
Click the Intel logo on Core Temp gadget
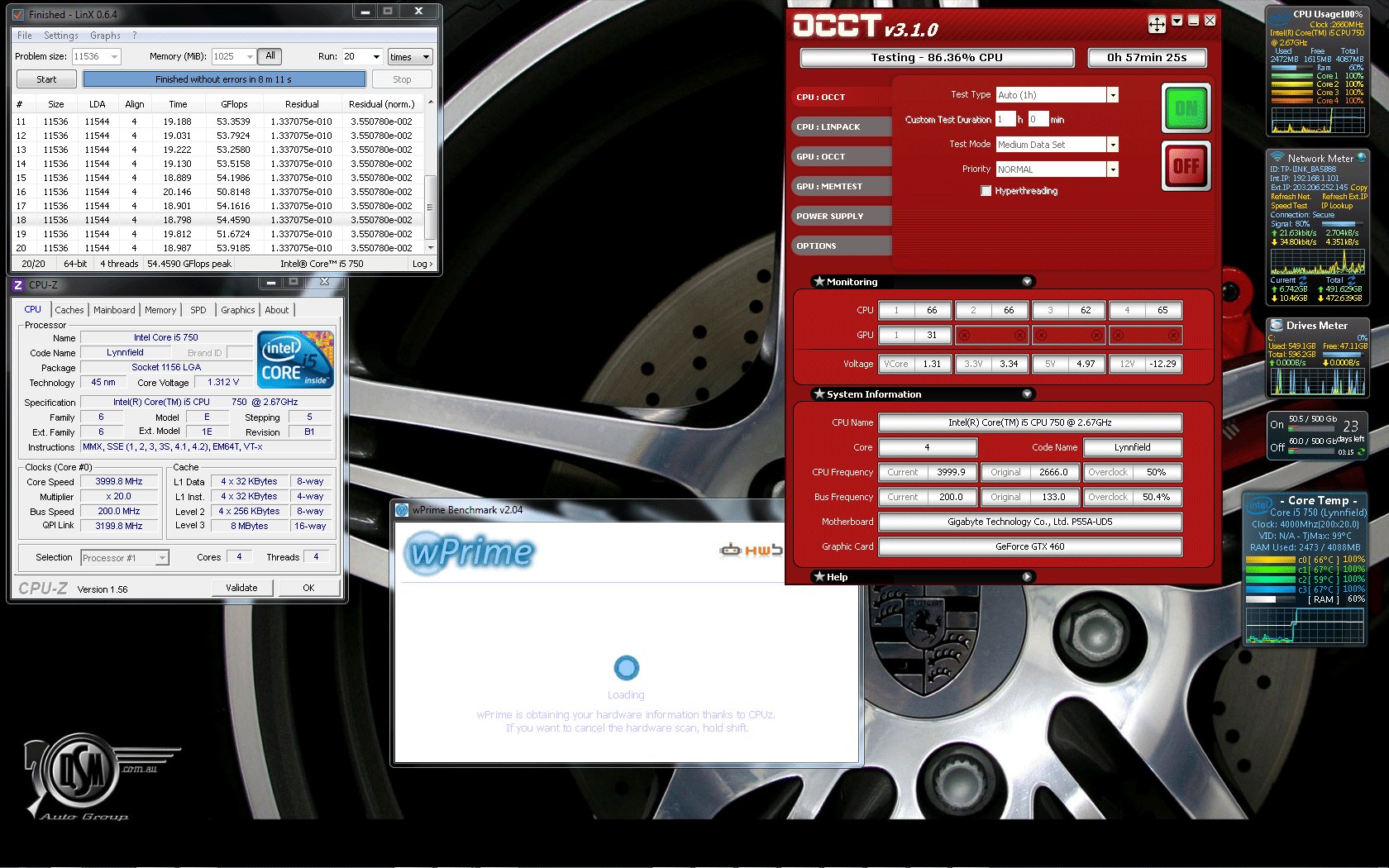click(x=1259, y=504)
